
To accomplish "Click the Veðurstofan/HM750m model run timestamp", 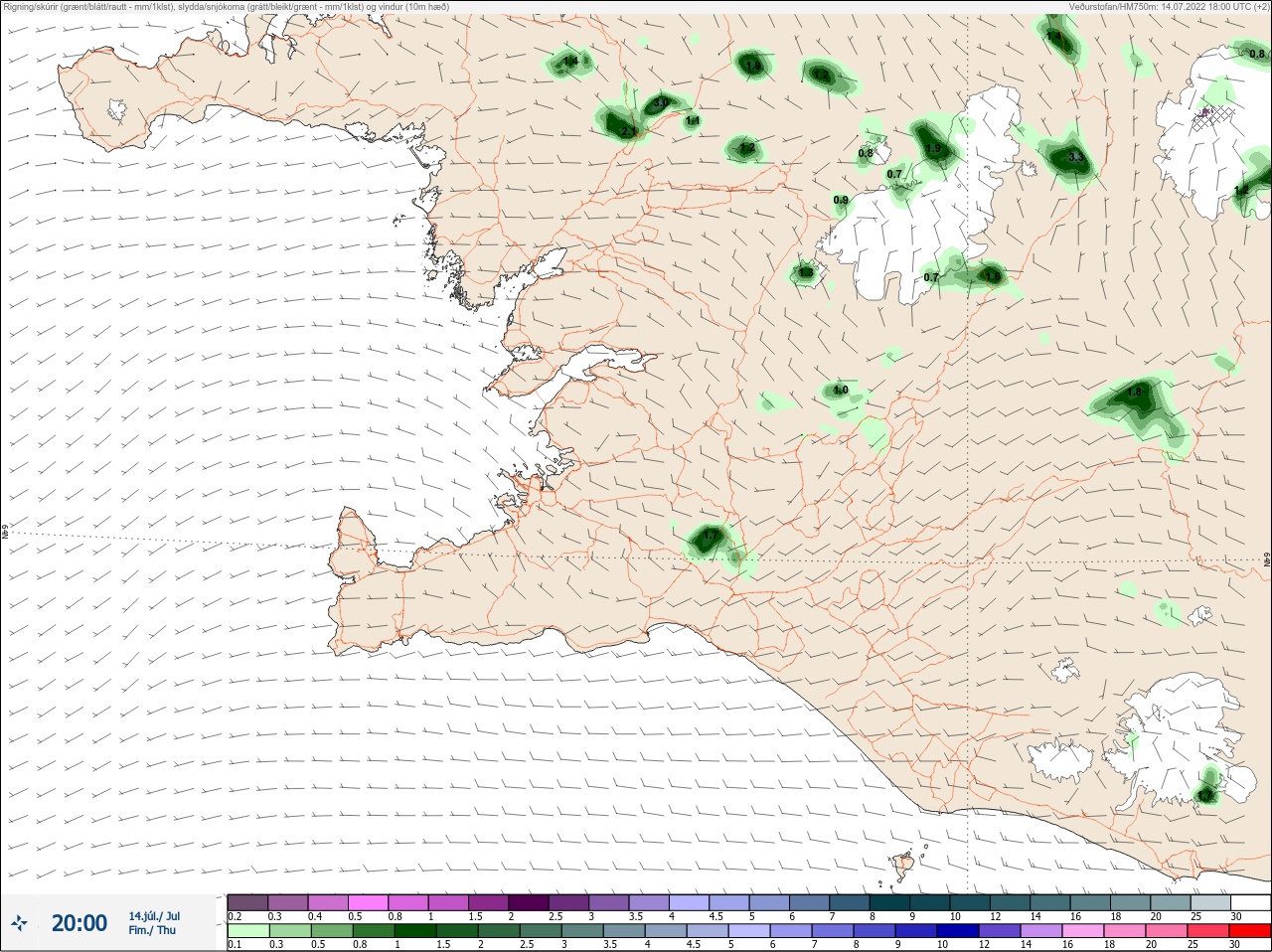I will [x=1169, y=7].
